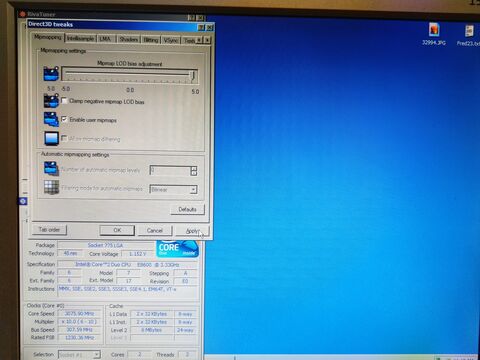Confirm with the OK button
This screenshot has height=360, width=480.
[x=117, y=230]
